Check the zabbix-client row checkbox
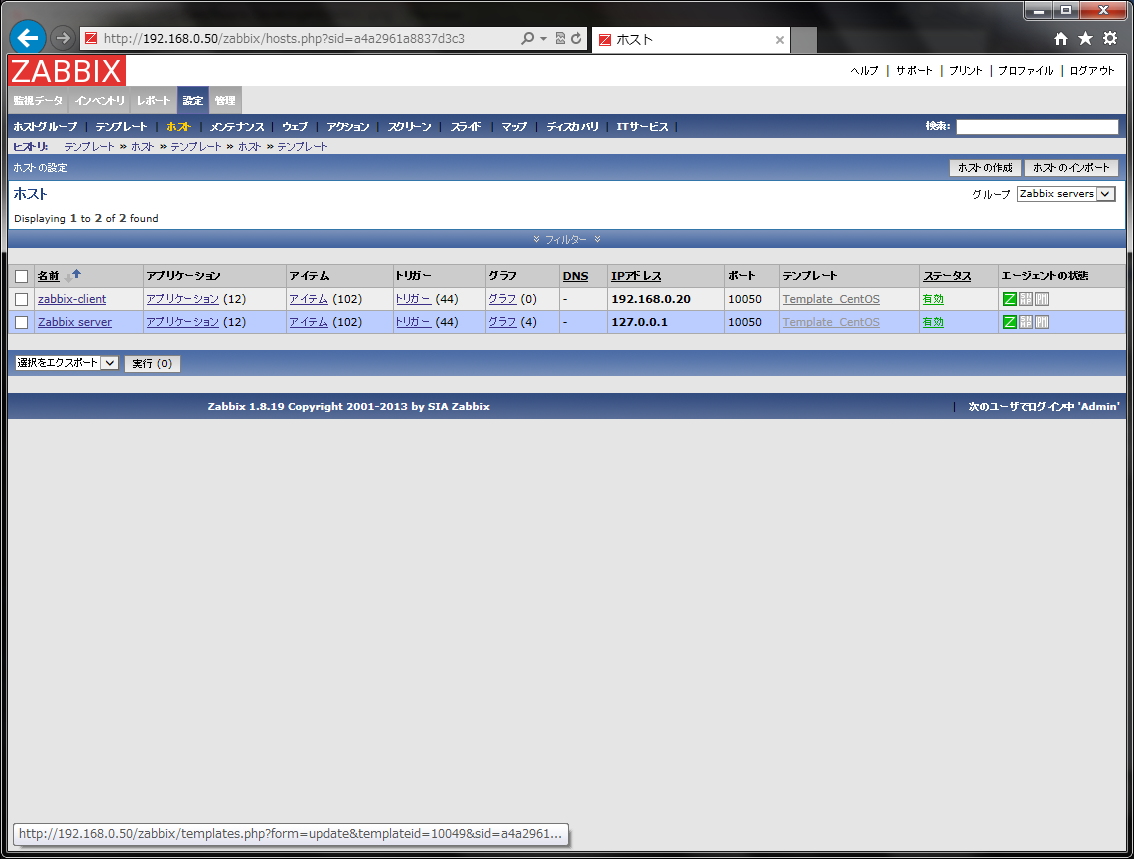The image size is (1134, 859). [x=22, y=299]
